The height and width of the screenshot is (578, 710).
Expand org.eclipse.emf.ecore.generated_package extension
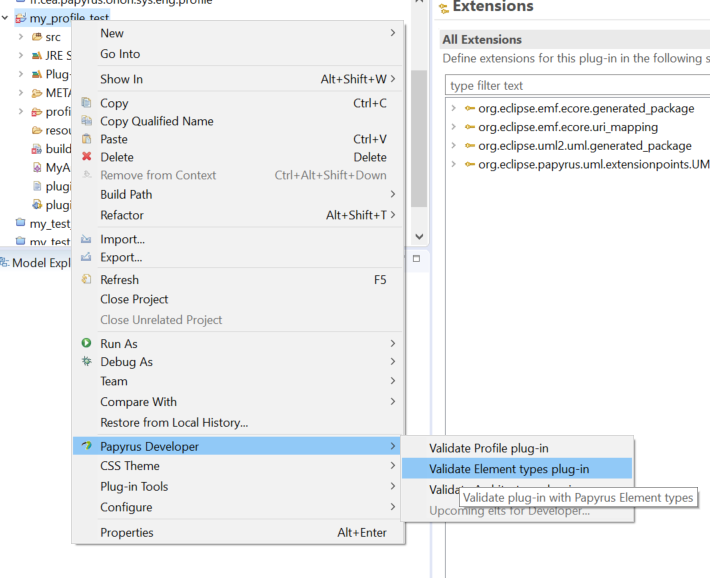click(x=453, y=108)
